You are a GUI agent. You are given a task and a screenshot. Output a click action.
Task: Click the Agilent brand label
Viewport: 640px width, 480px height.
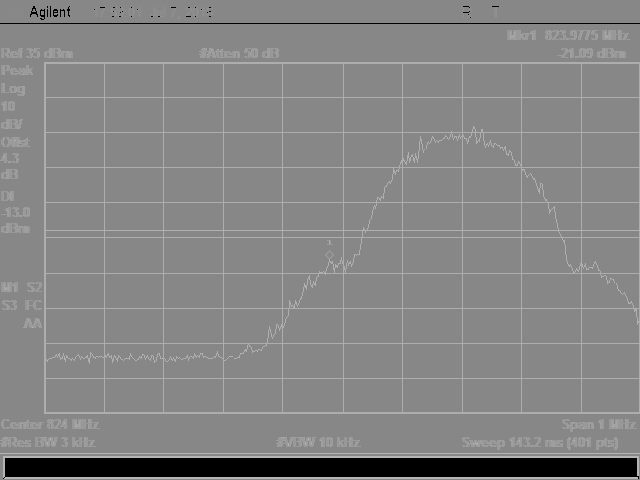coord(50,12)
